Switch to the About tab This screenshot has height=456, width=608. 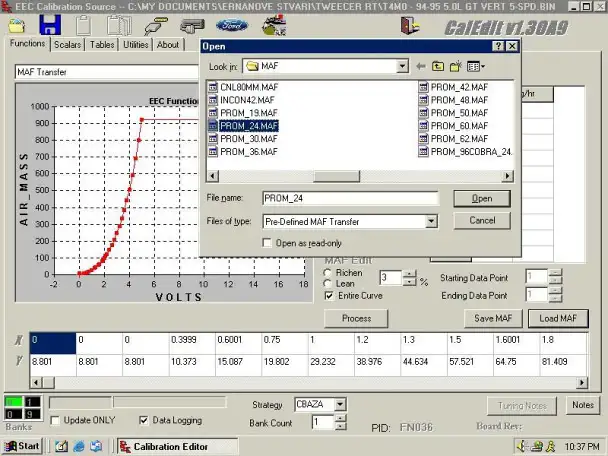(168, 45)
